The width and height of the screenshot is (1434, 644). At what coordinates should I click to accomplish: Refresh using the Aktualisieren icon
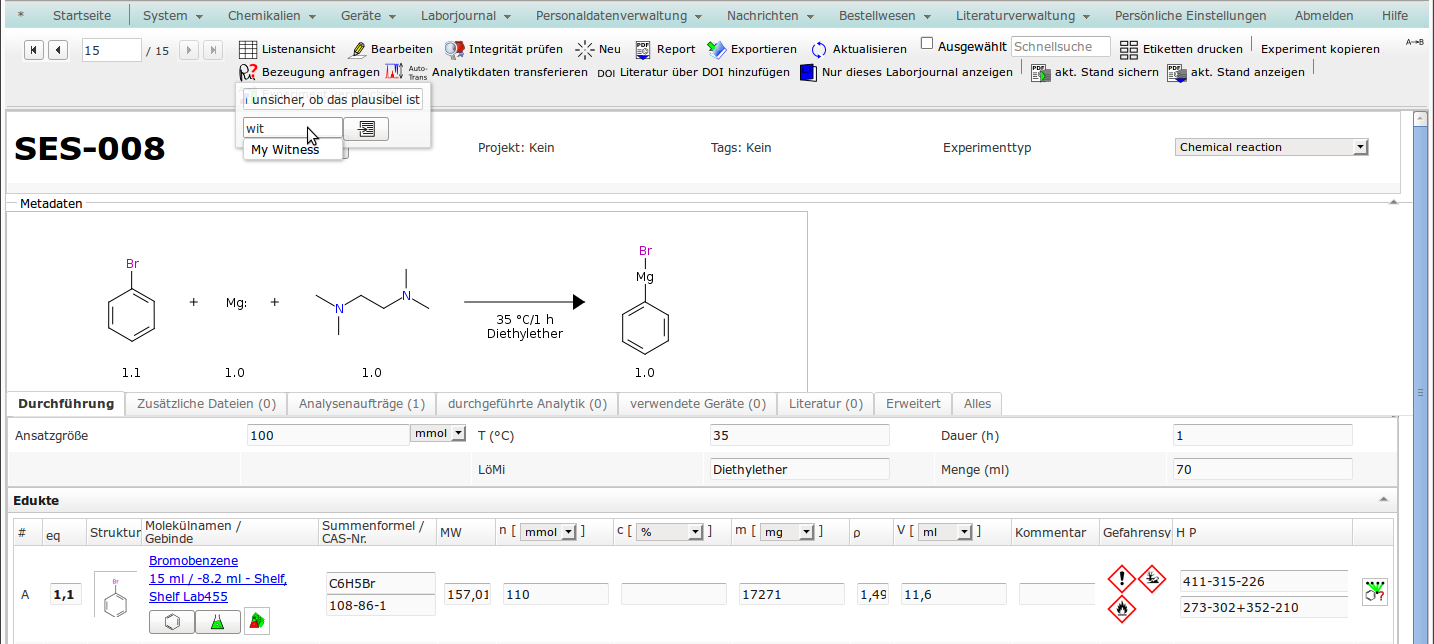pos(819,49)
